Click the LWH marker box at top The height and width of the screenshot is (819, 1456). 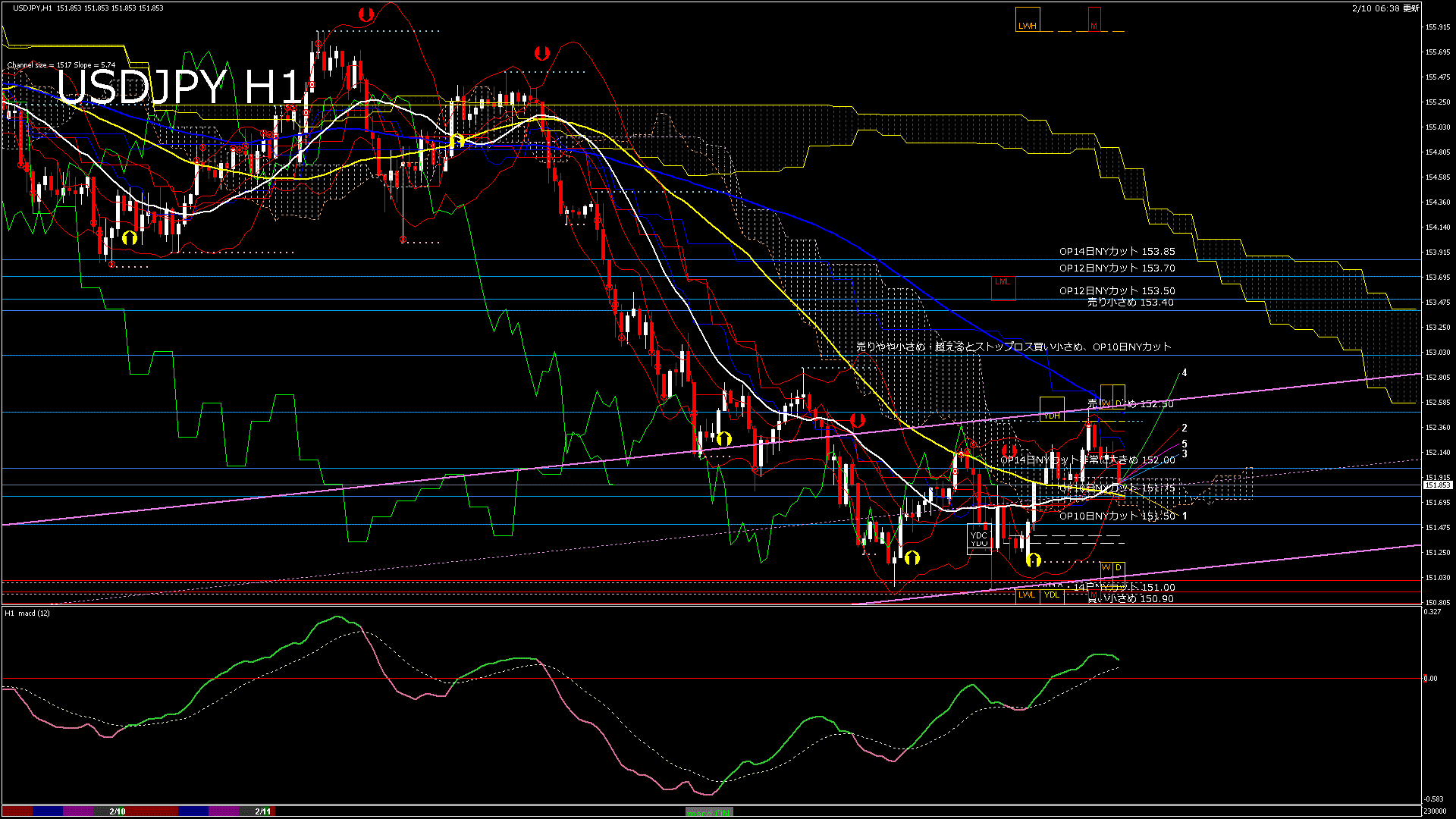(1027, 20)
